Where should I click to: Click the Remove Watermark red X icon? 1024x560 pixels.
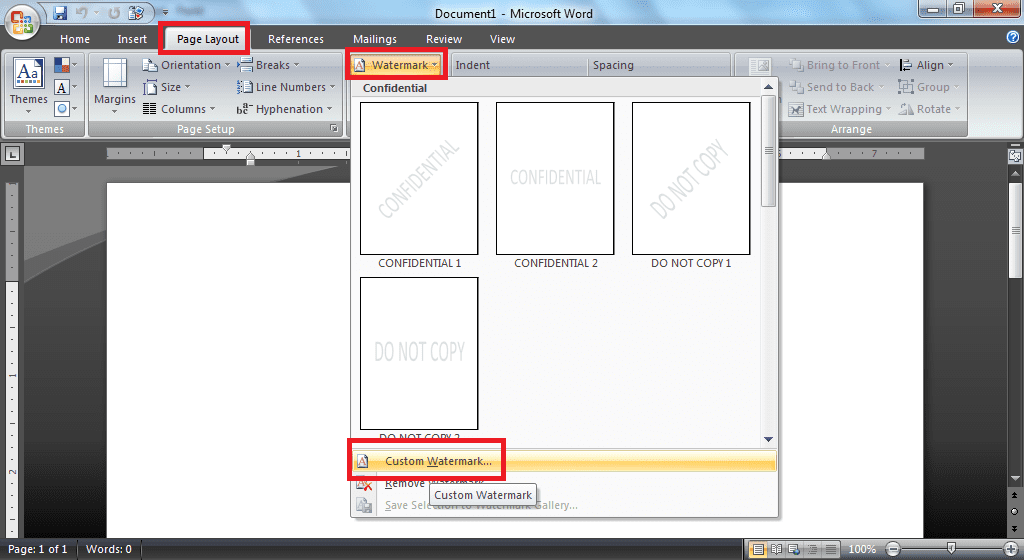tap(364, 484)
